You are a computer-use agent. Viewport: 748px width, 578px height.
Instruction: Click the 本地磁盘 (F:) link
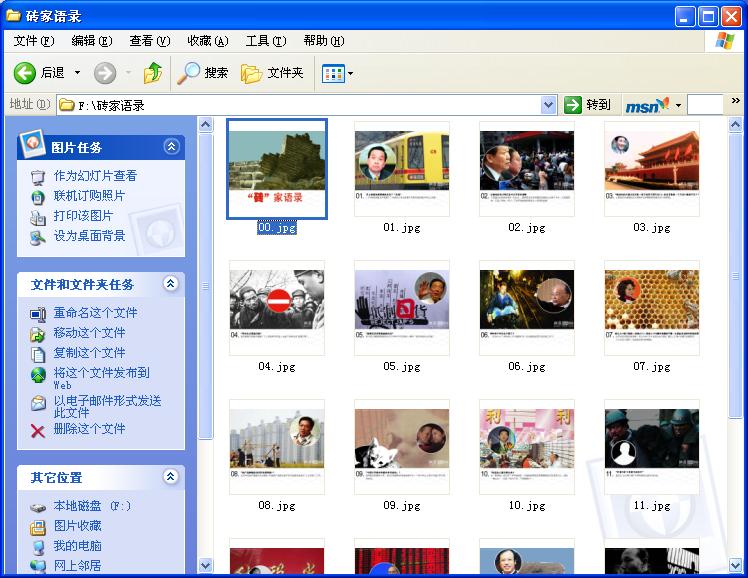92,506
